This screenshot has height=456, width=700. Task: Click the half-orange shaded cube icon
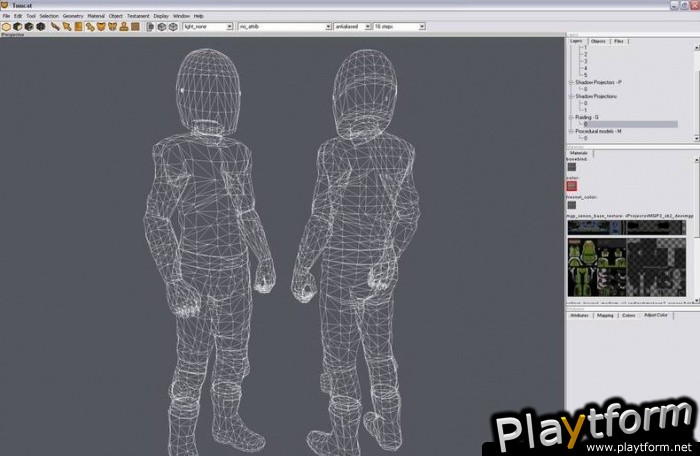(17, 27)
